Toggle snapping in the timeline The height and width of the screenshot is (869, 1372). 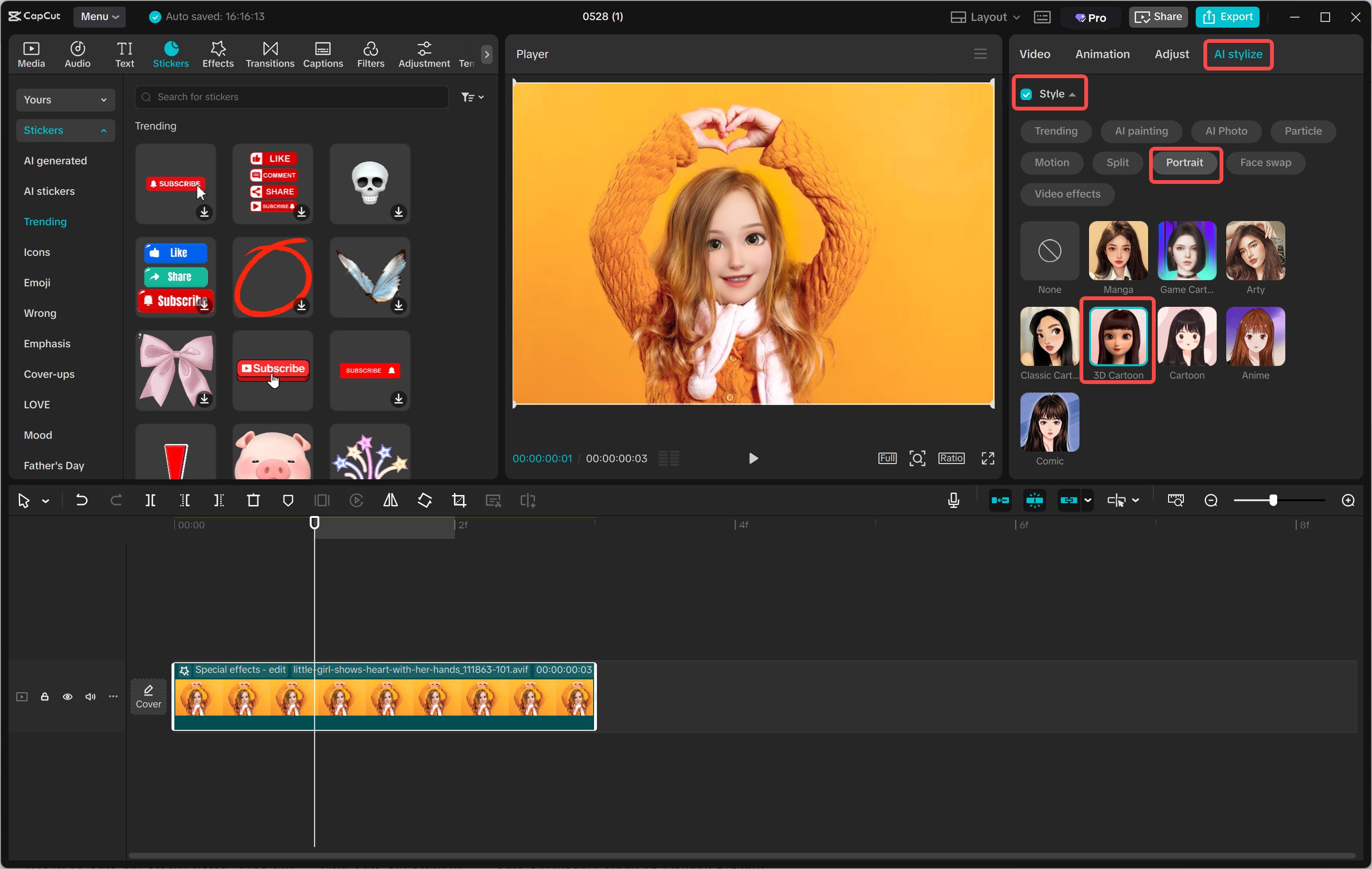pyautogui.click(x=1034, y=500)
